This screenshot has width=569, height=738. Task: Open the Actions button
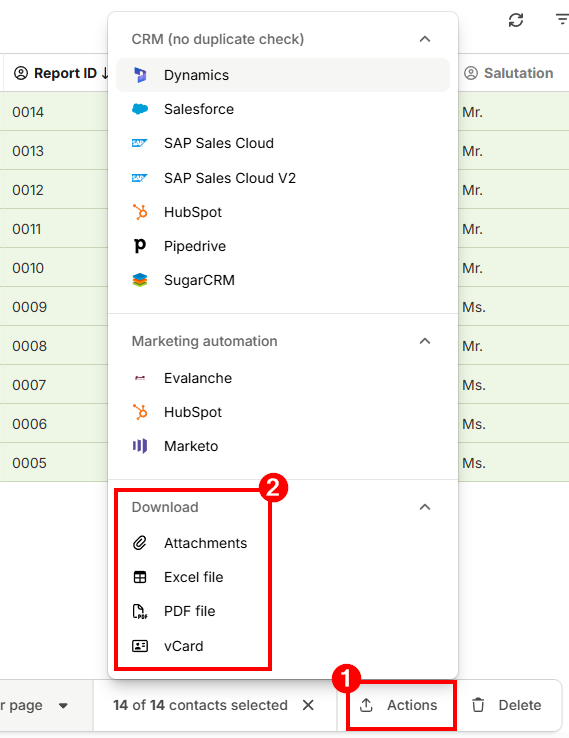click(399, 705)
